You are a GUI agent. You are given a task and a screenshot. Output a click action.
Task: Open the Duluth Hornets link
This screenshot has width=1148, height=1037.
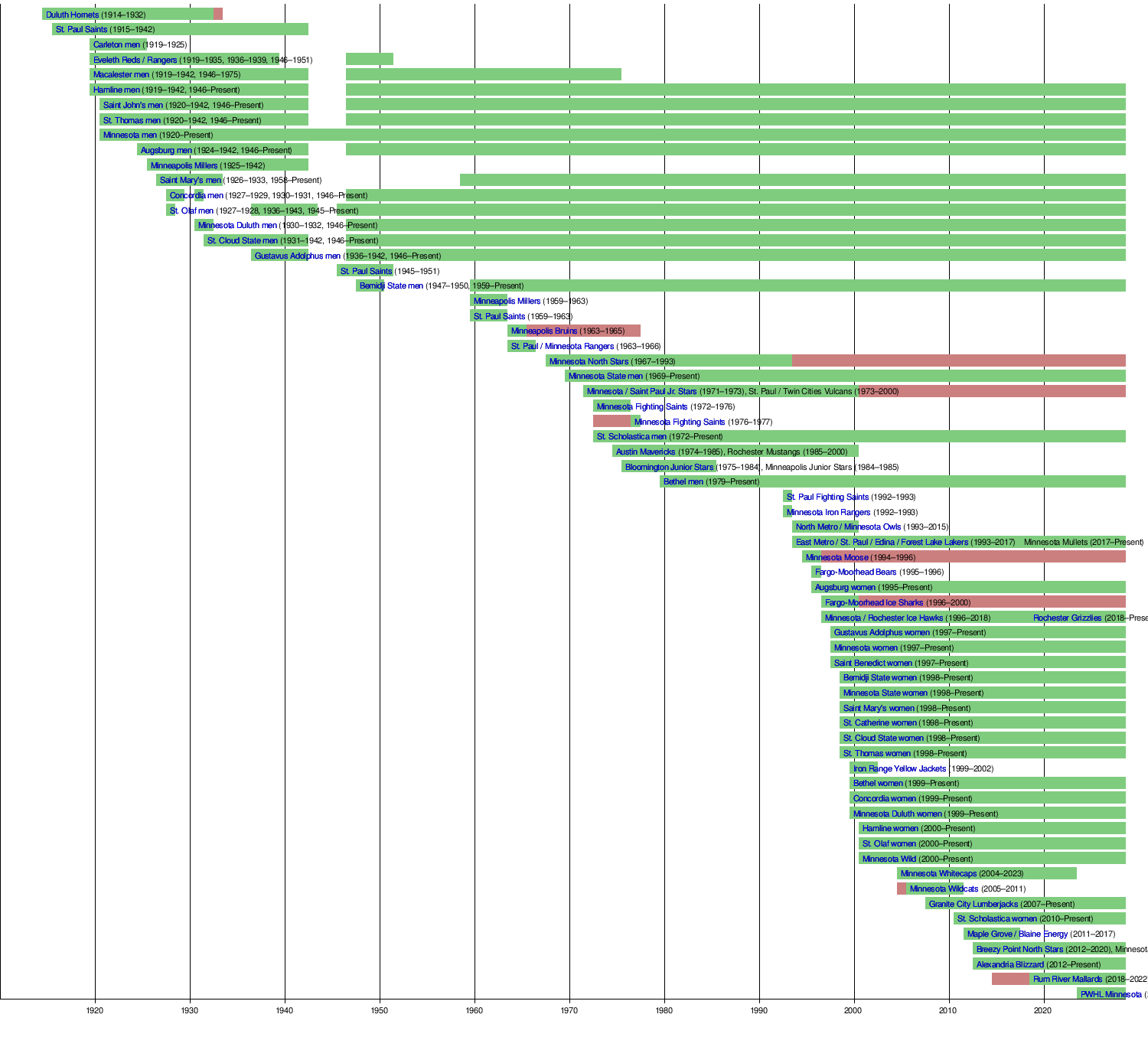[72, 15]
